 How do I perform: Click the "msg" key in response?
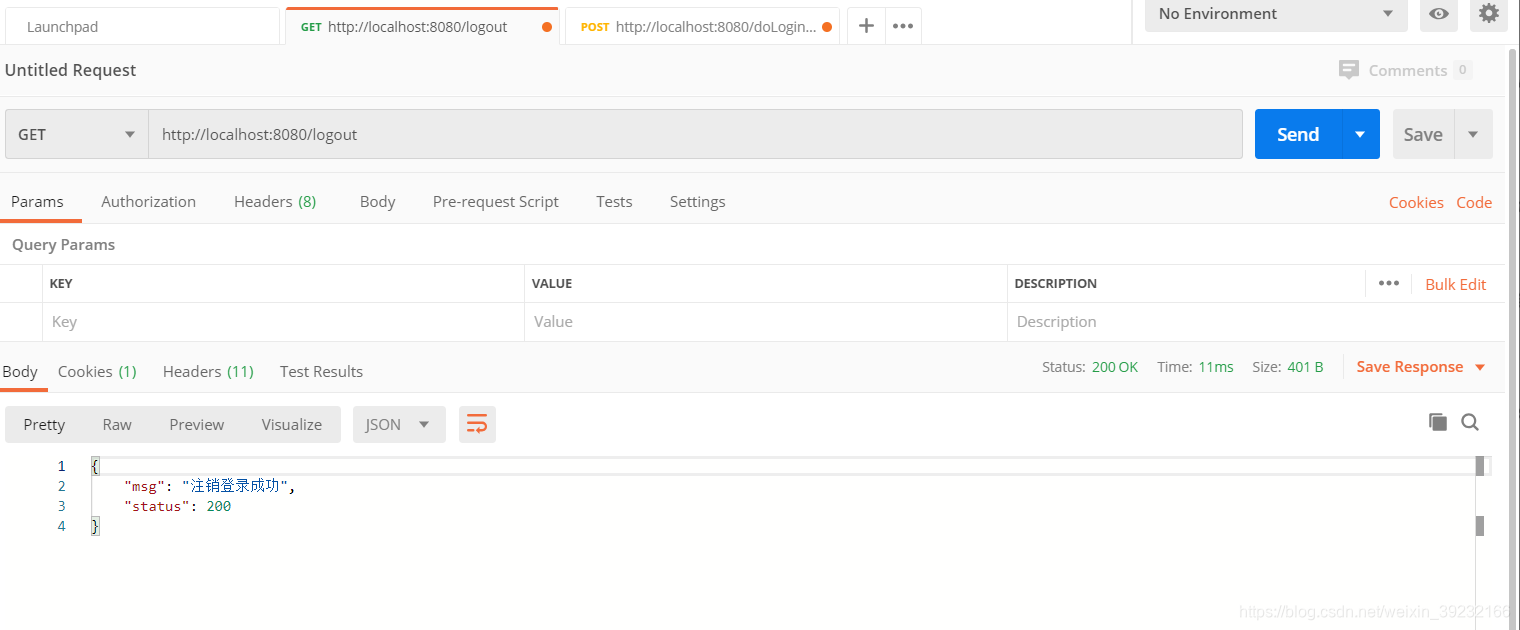[144, 486]
